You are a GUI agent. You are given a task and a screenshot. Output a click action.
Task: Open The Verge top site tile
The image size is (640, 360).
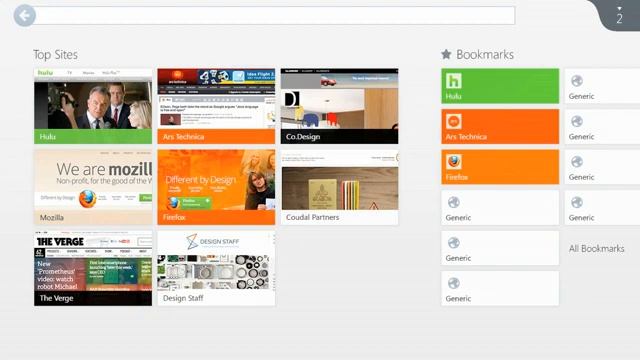point(93,268)
